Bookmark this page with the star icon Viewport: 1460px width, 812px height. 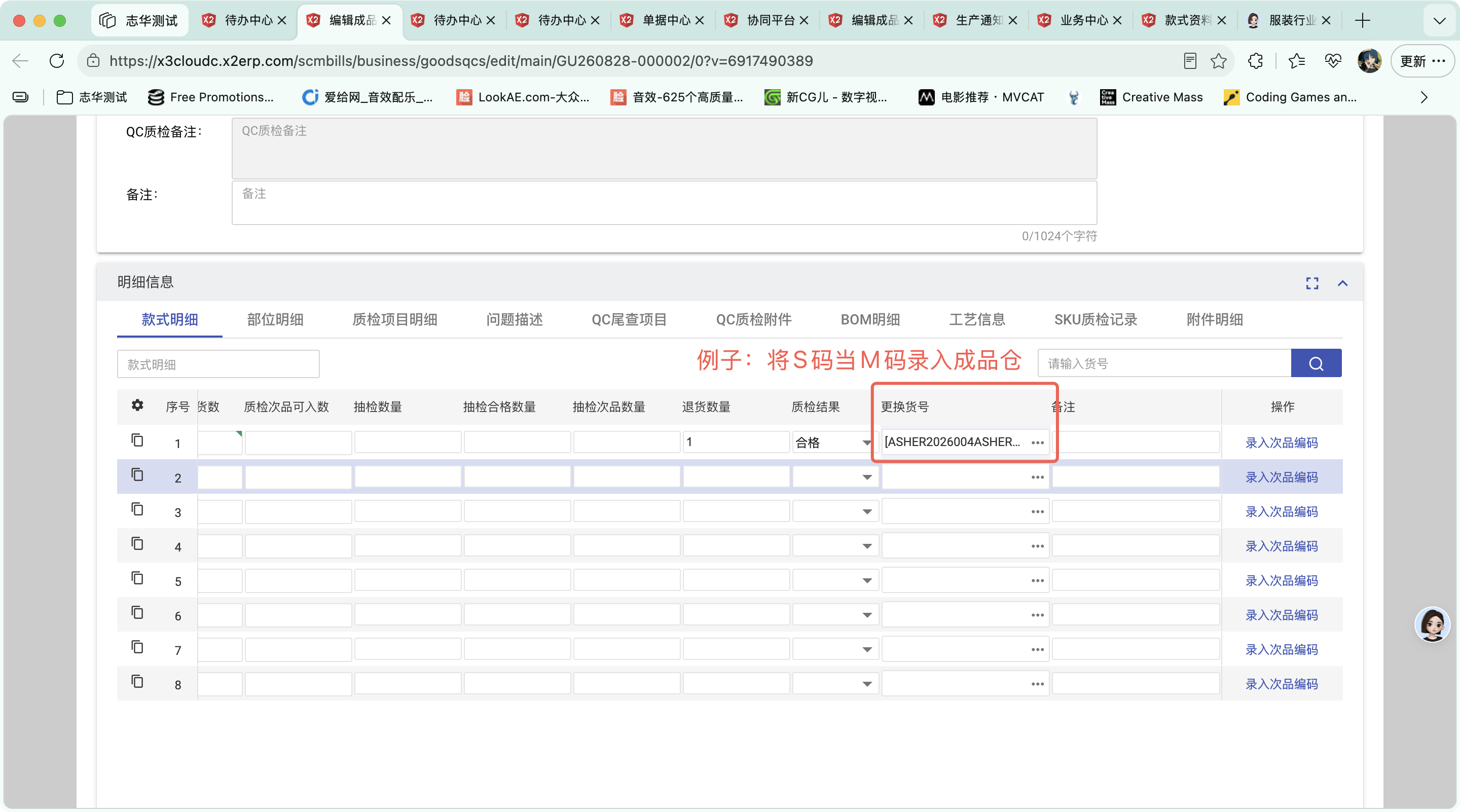click(x=1219, y=61)
